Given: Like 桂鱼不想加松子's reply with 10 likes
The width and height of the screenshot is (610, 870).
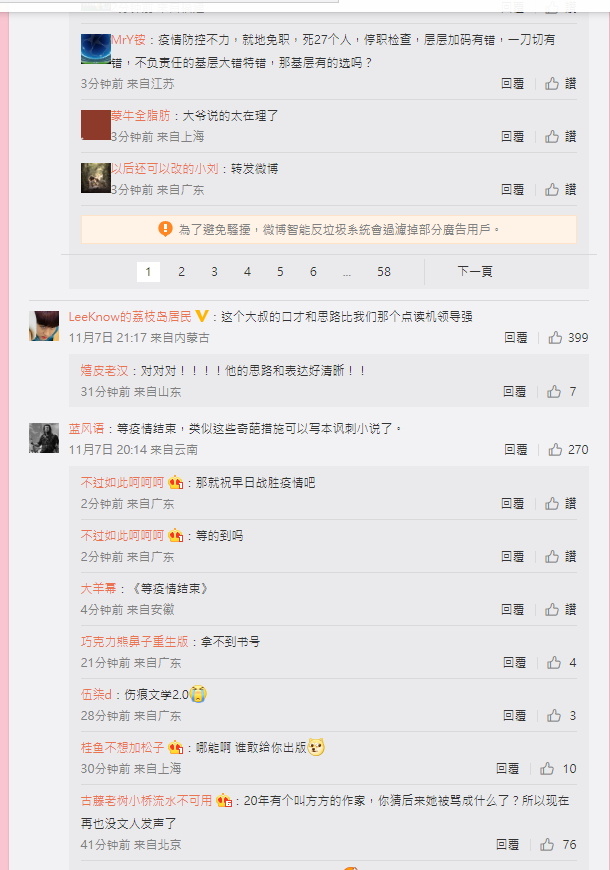Looking at the screenshot, I should point(558,768).
